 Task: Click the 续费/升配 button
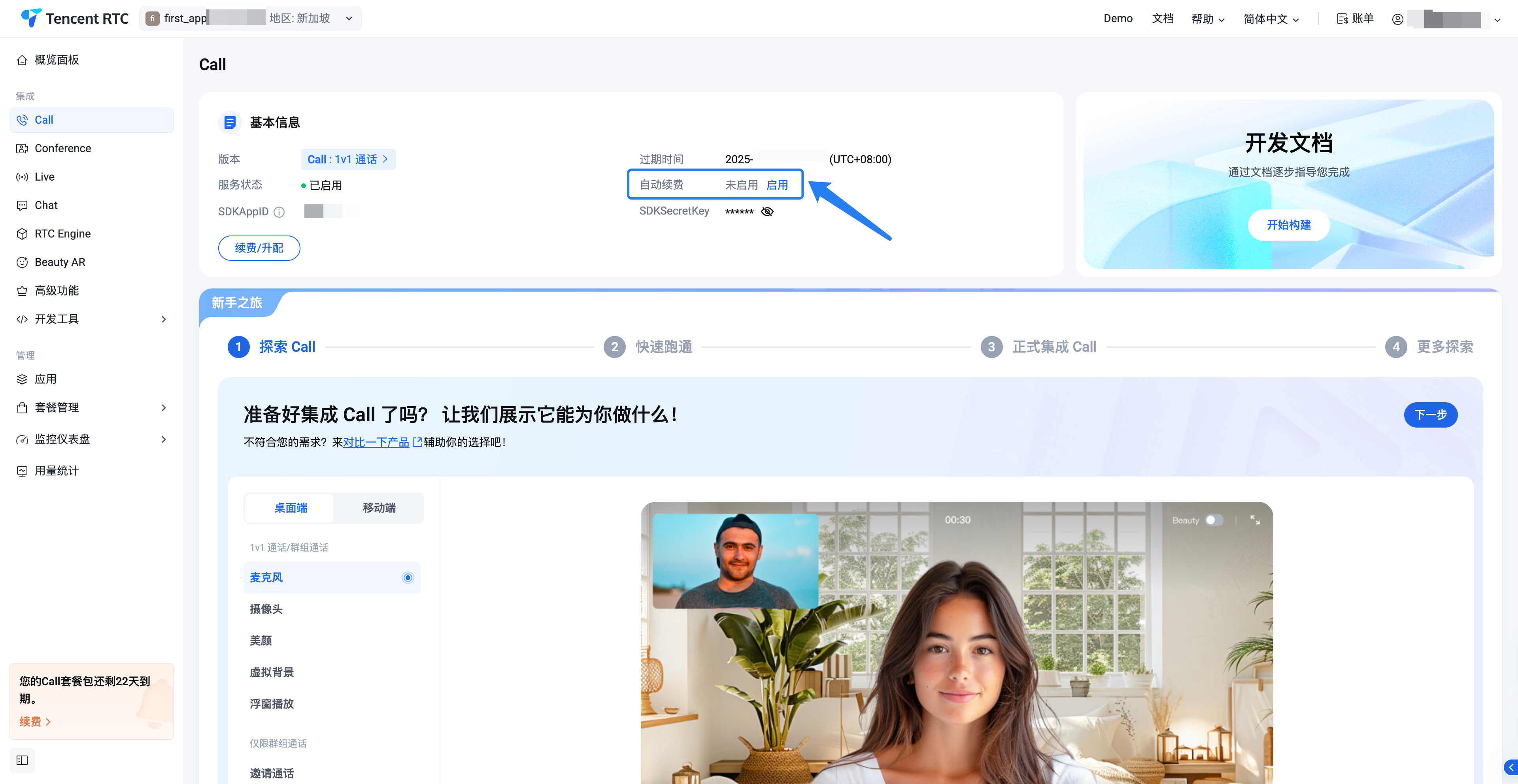point(259,248)
